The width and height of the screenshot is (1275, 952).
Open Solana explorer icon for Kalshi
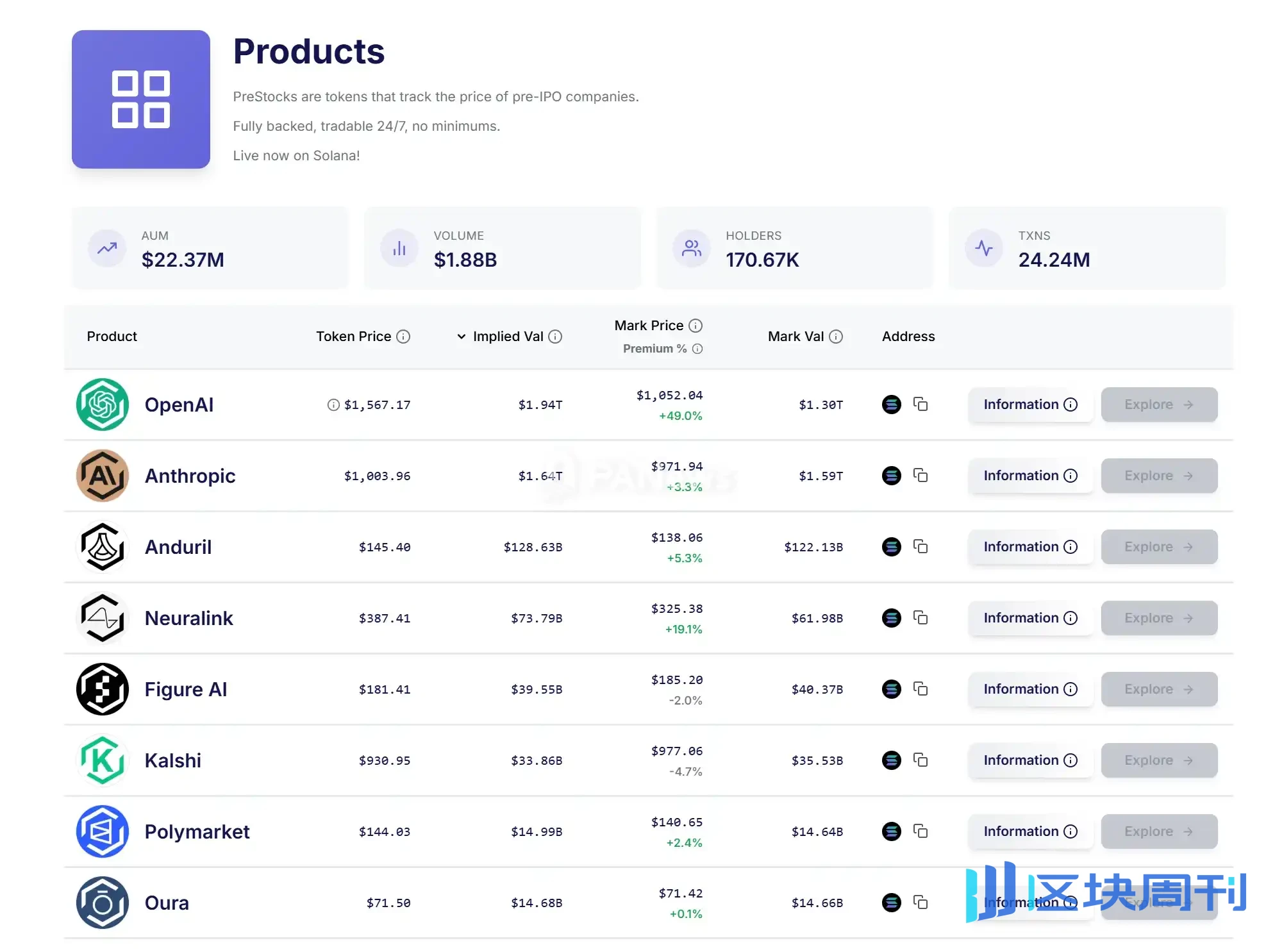[891, 760]
